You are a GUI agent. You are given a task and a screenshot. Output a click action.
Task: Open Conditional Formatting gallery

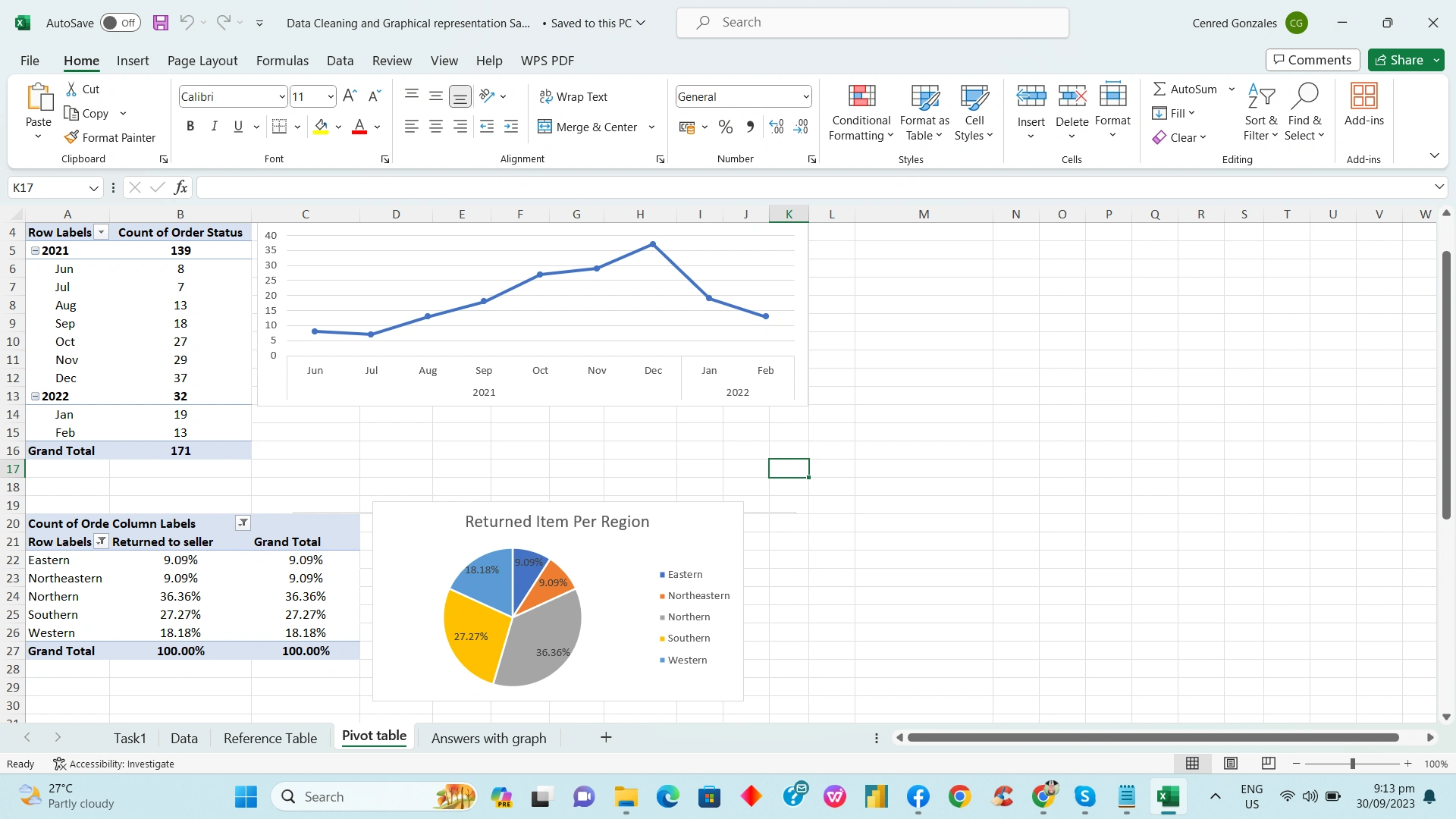pyautogui.click(x=860, y=112)
